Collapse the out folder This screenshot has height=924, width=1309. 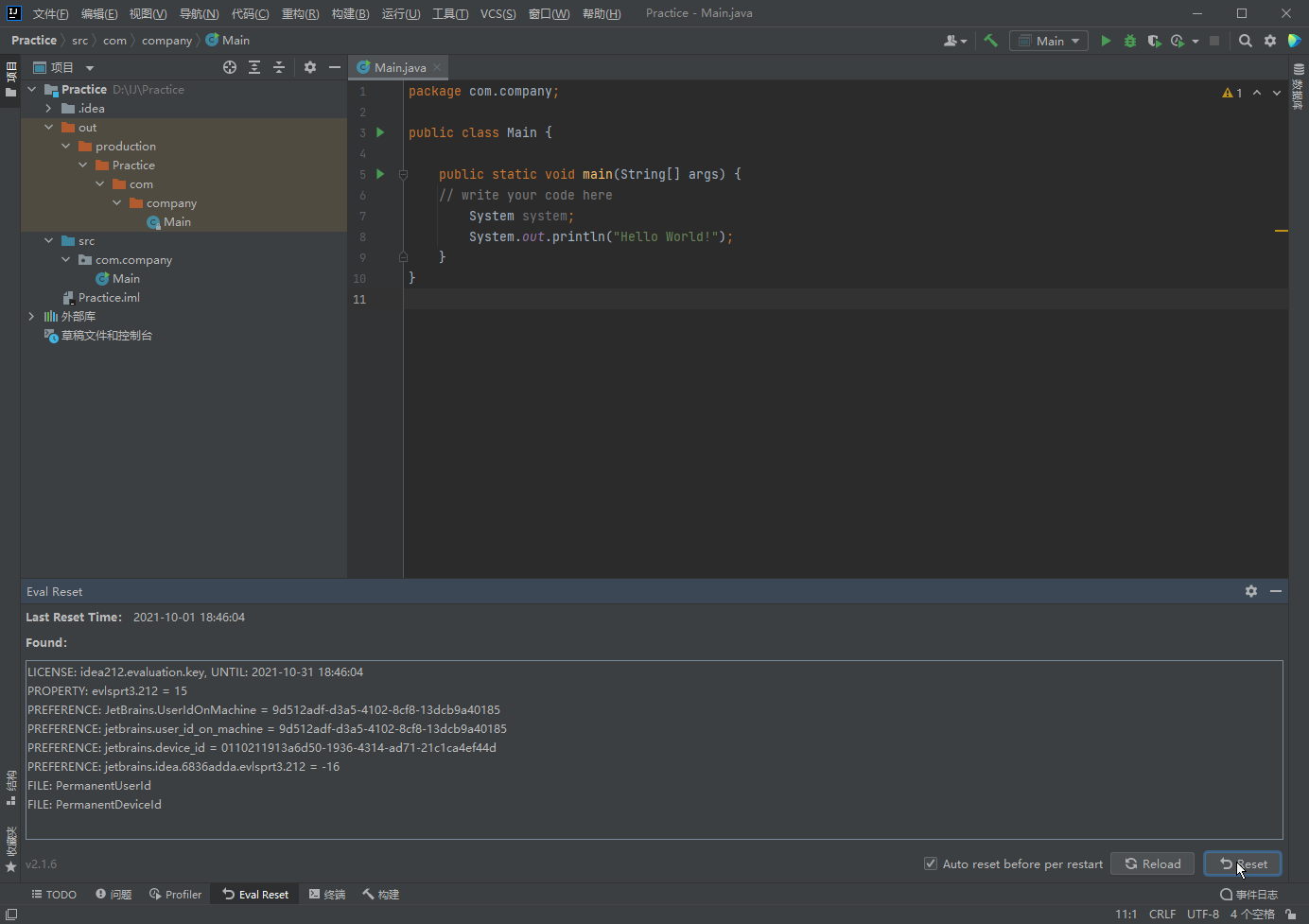(x=48, y=127)
